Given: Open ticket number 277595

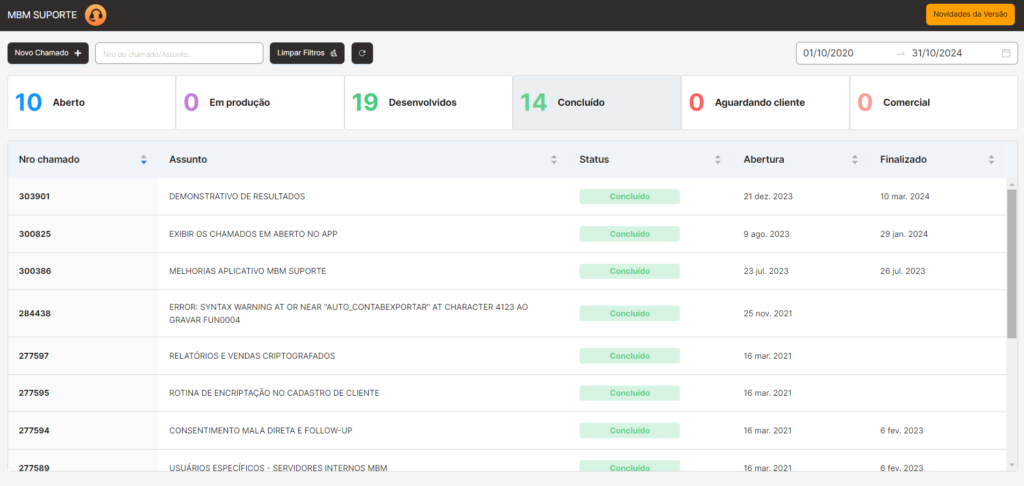Looking at the screenshot, I should [34, 393].
